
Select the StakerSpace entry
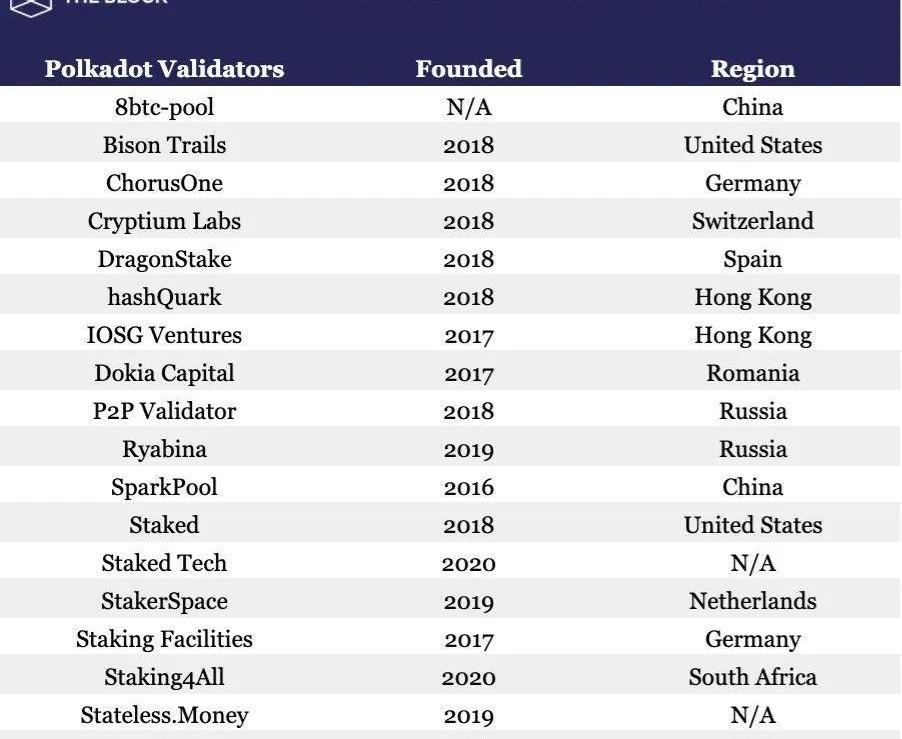click(164, 601)
